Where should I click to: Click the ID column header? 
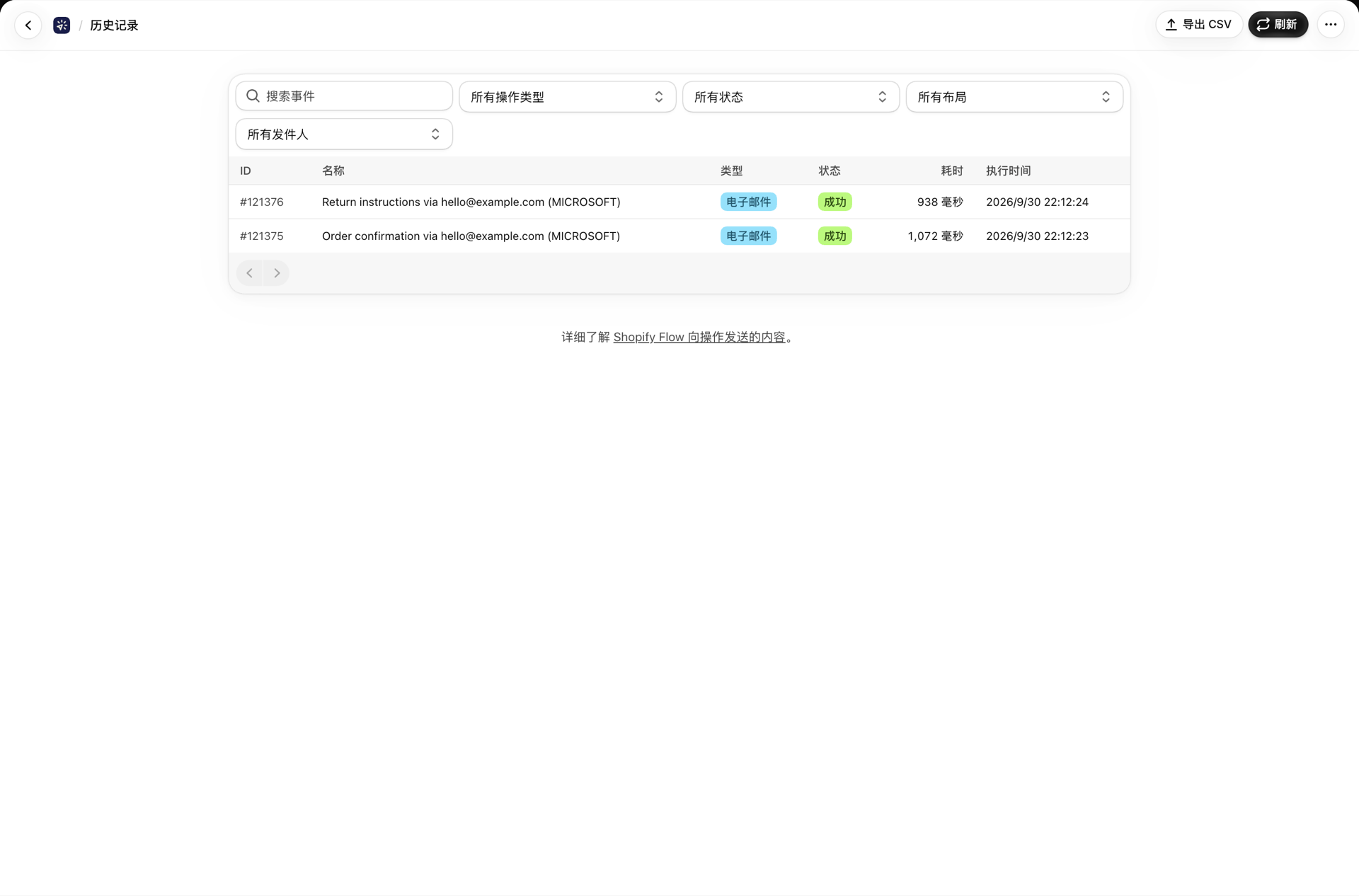[x=246, y=171]
